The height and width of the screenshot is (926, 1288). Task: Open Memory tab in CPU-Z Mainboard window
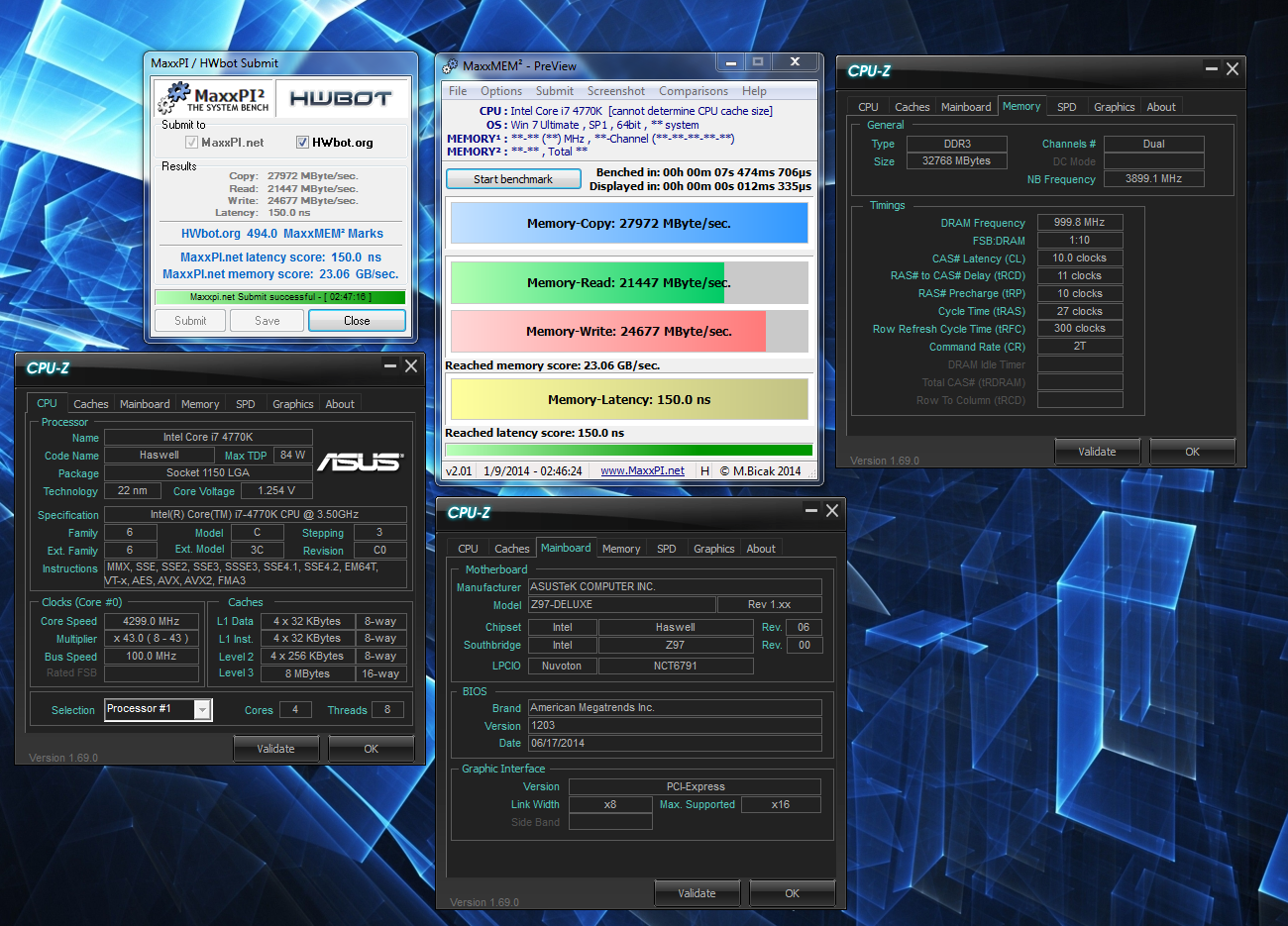(621, 549)
